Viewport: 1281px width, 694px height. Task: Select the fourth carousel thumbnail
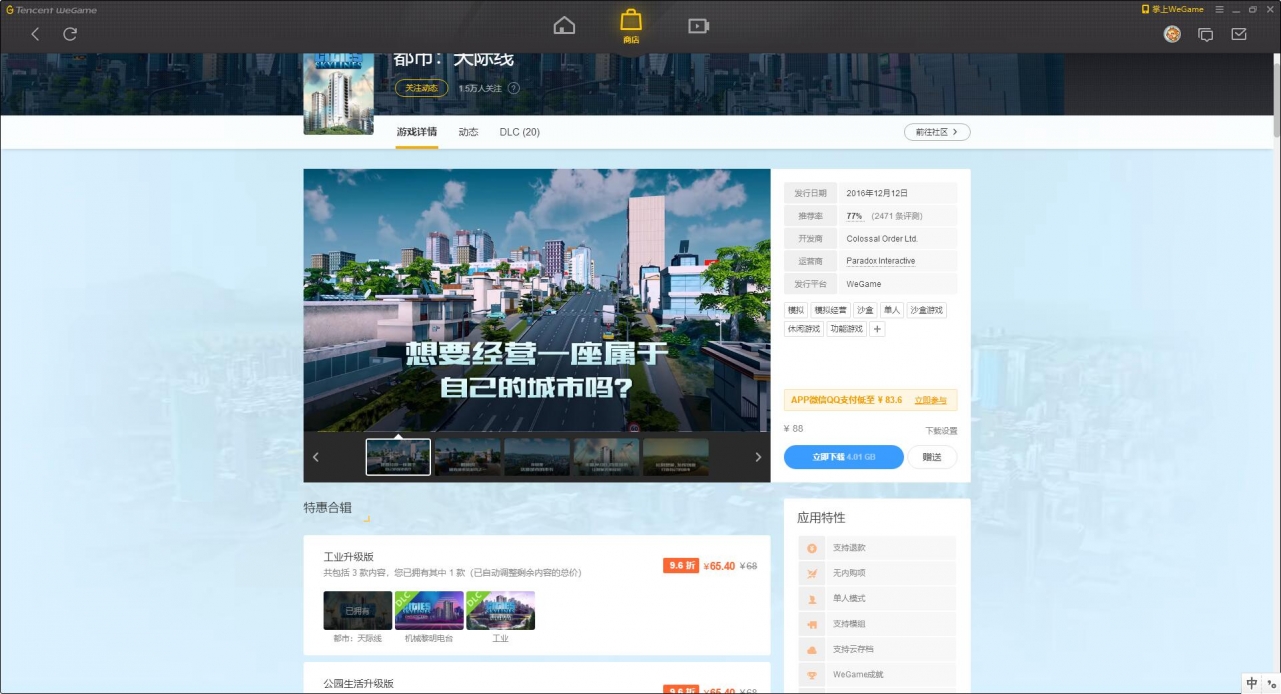point(606,457)
